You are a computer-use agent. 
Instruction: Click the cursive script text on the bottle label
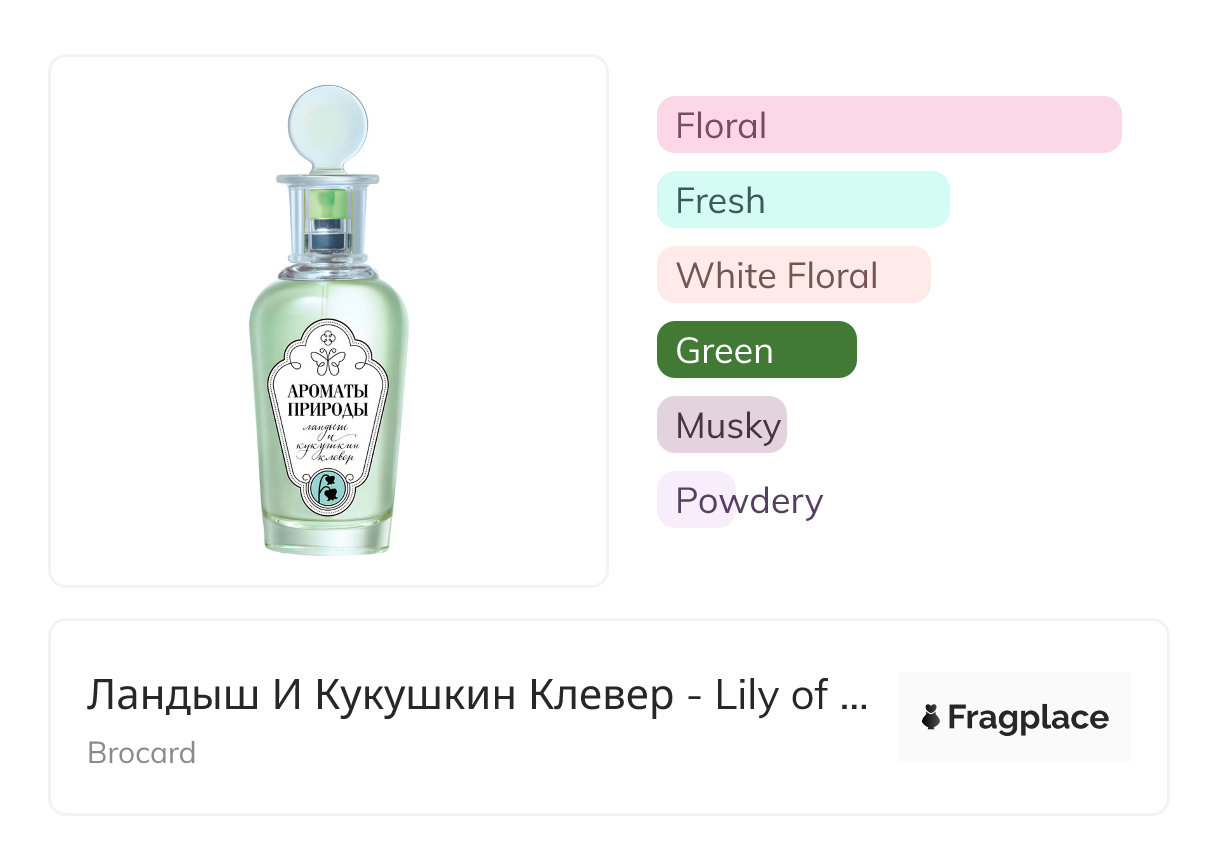pos(328,440)
